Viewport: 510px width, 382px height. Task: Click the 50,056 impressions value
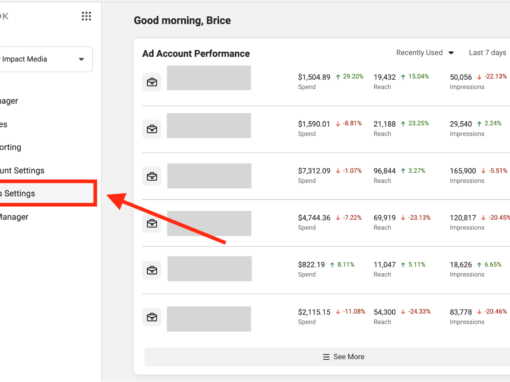click(461, 77)
